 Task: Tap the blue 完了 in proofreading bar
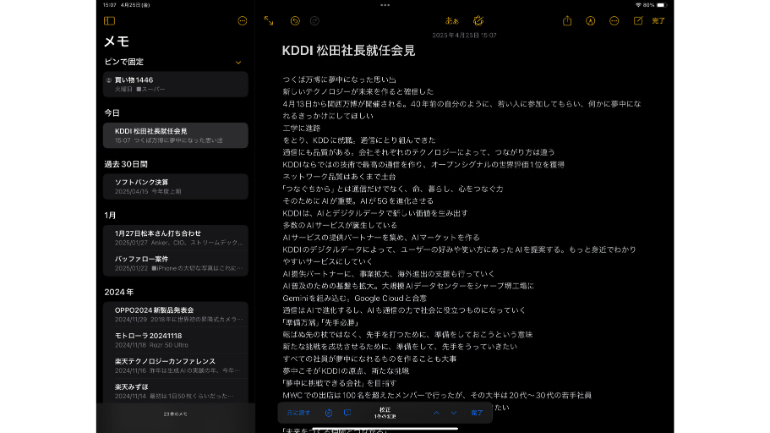477,413
